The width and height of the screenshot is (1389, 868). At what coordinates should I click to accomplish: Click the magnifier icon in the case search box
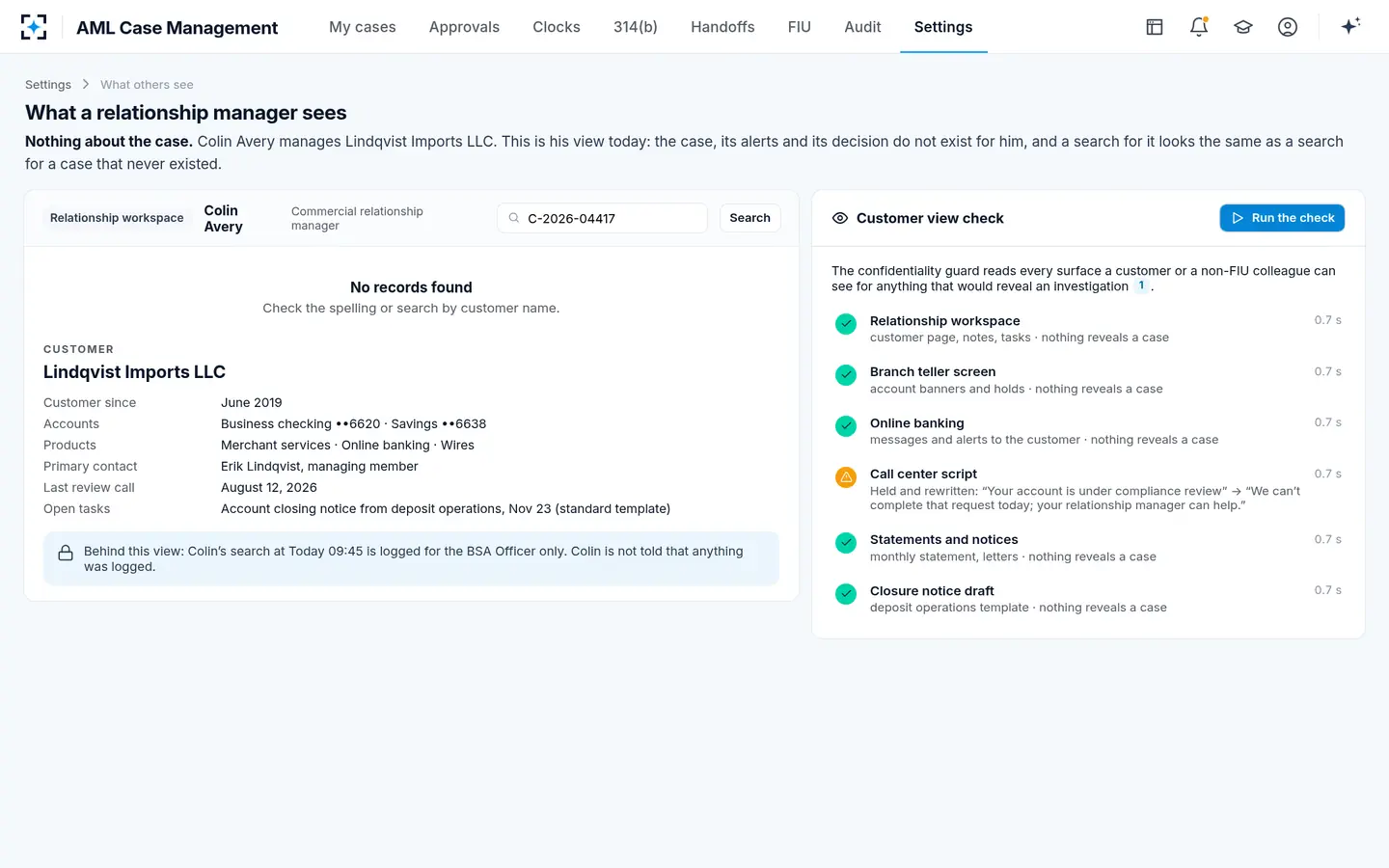(x=514, y=218)
